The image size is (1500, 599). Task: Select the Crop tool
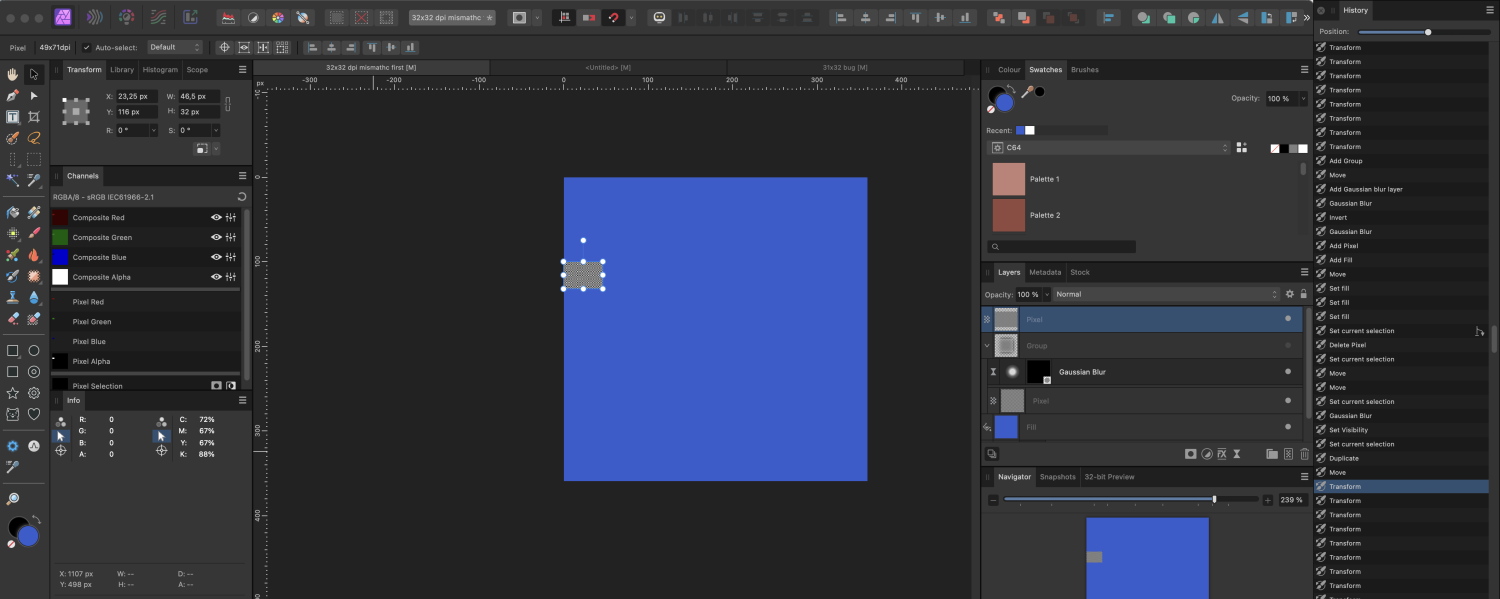click(34, 116)
